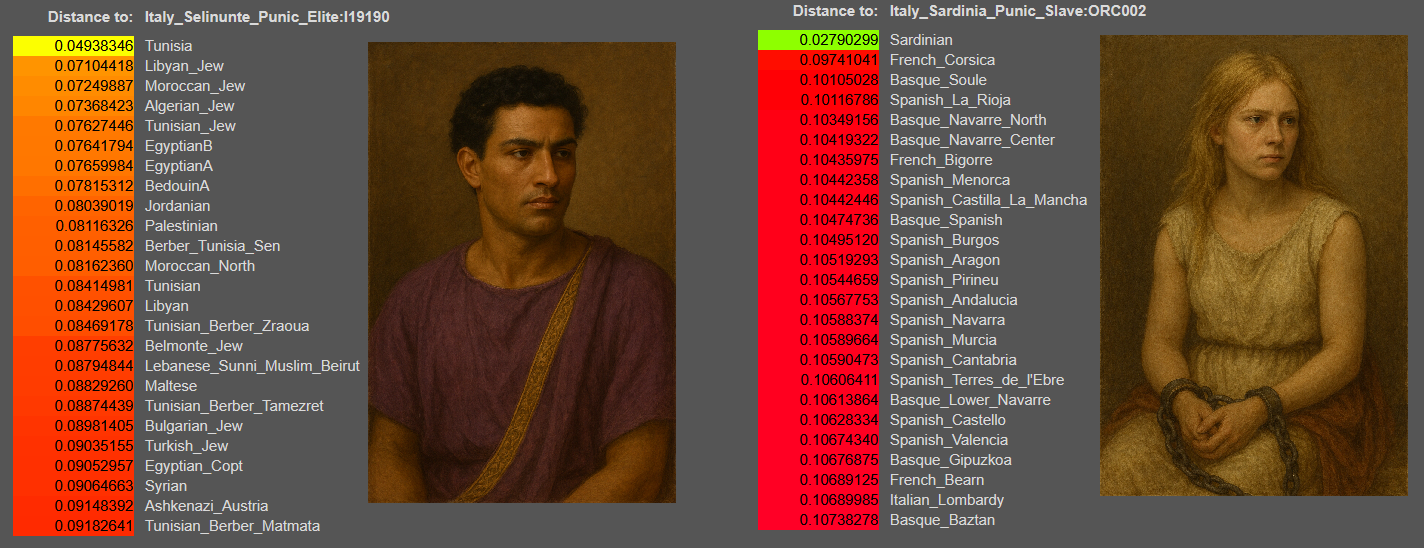Click Lebanese_Sunni_Muslim_Beirut entry
1424x548 pixels.
[252, 366]
